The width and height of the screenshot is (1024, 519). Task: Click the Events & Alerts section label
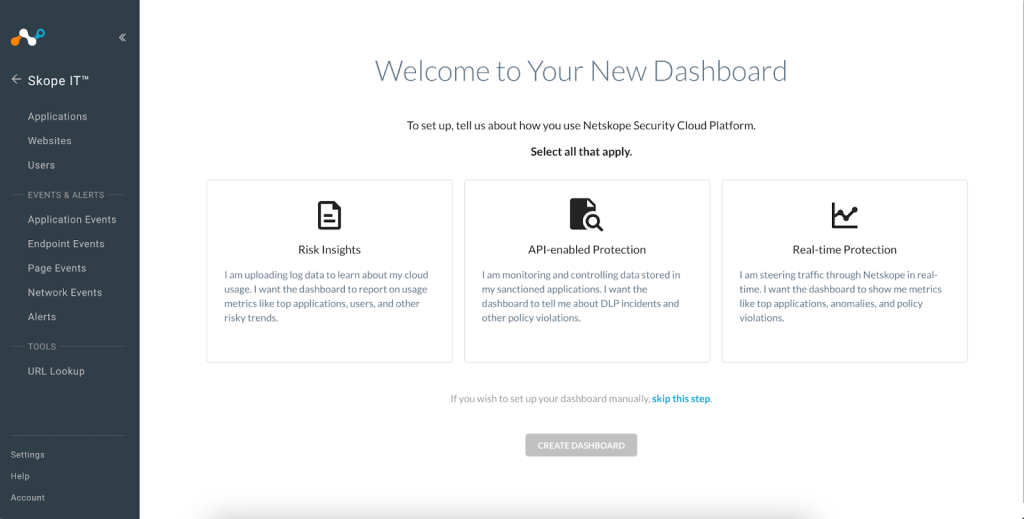(66, 195)
